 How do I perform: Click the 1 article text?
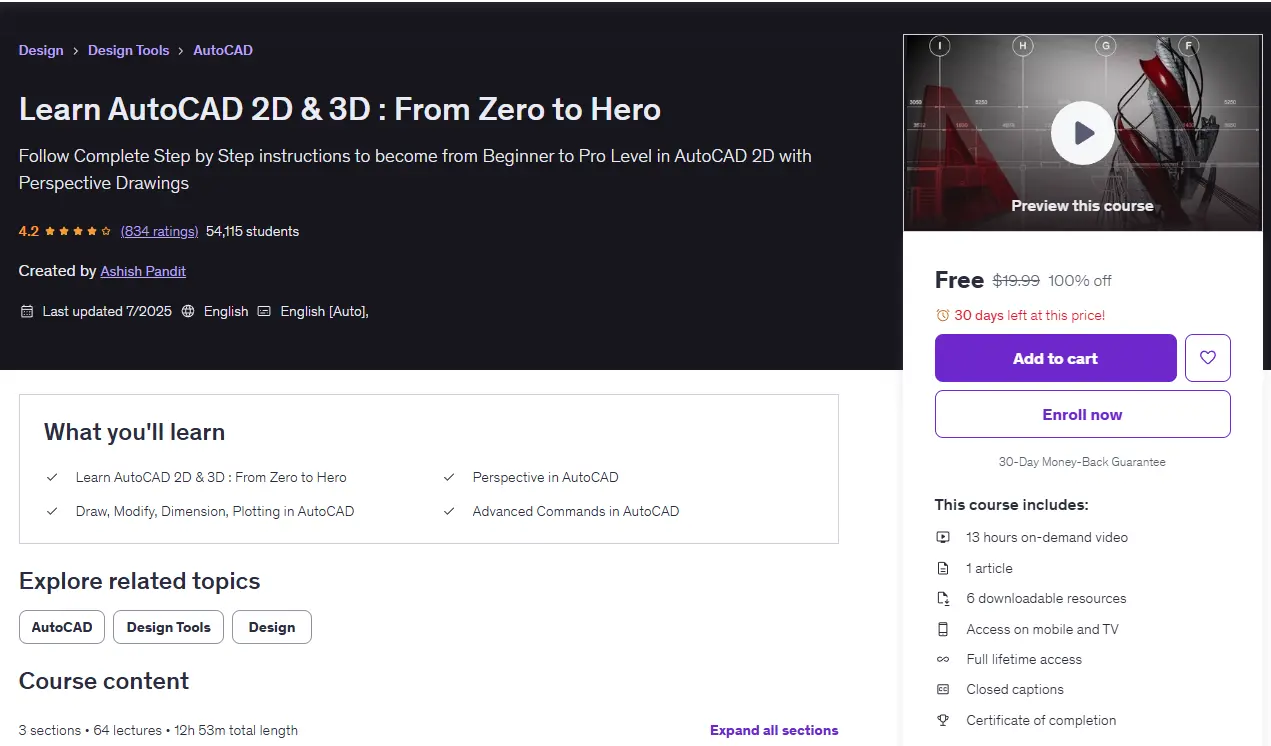(989, 568)
